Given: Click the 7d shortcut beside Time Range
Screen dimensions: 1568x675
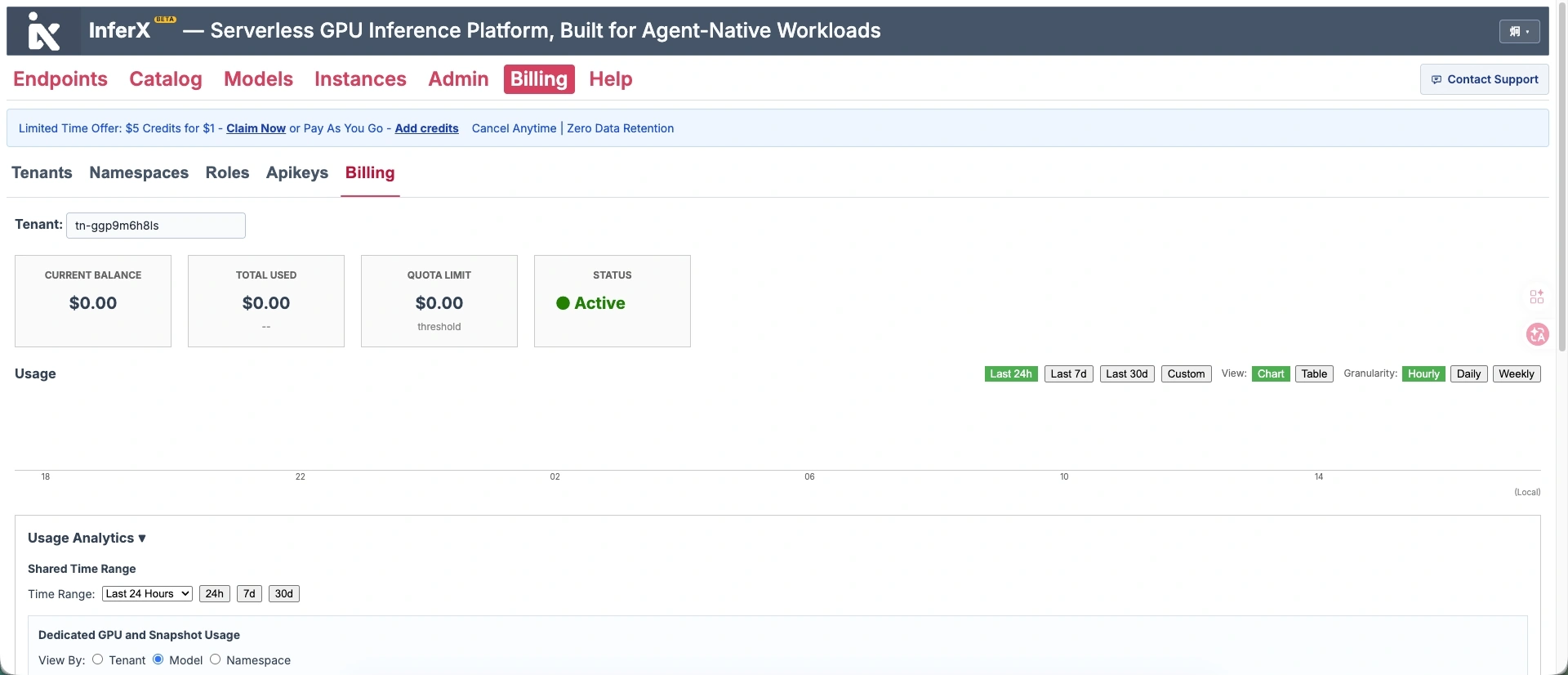Looking at the screenshot, I should point(249,594).
